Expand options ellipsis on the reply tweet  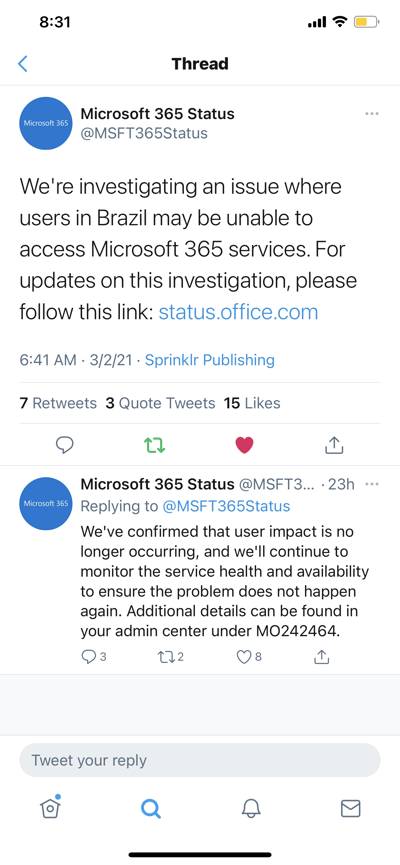pyautogui.click(x=372, y=484)
